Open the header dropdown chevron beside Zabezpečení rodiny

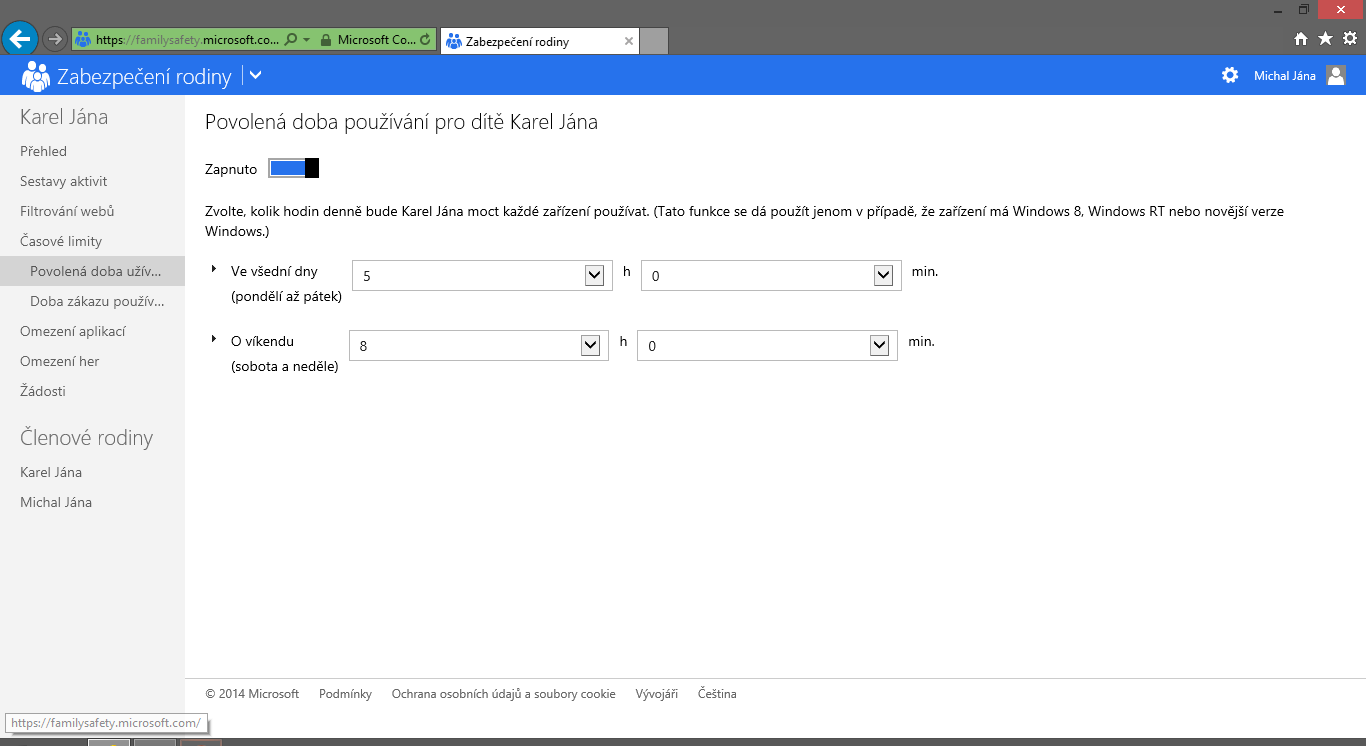click(255, 75)
